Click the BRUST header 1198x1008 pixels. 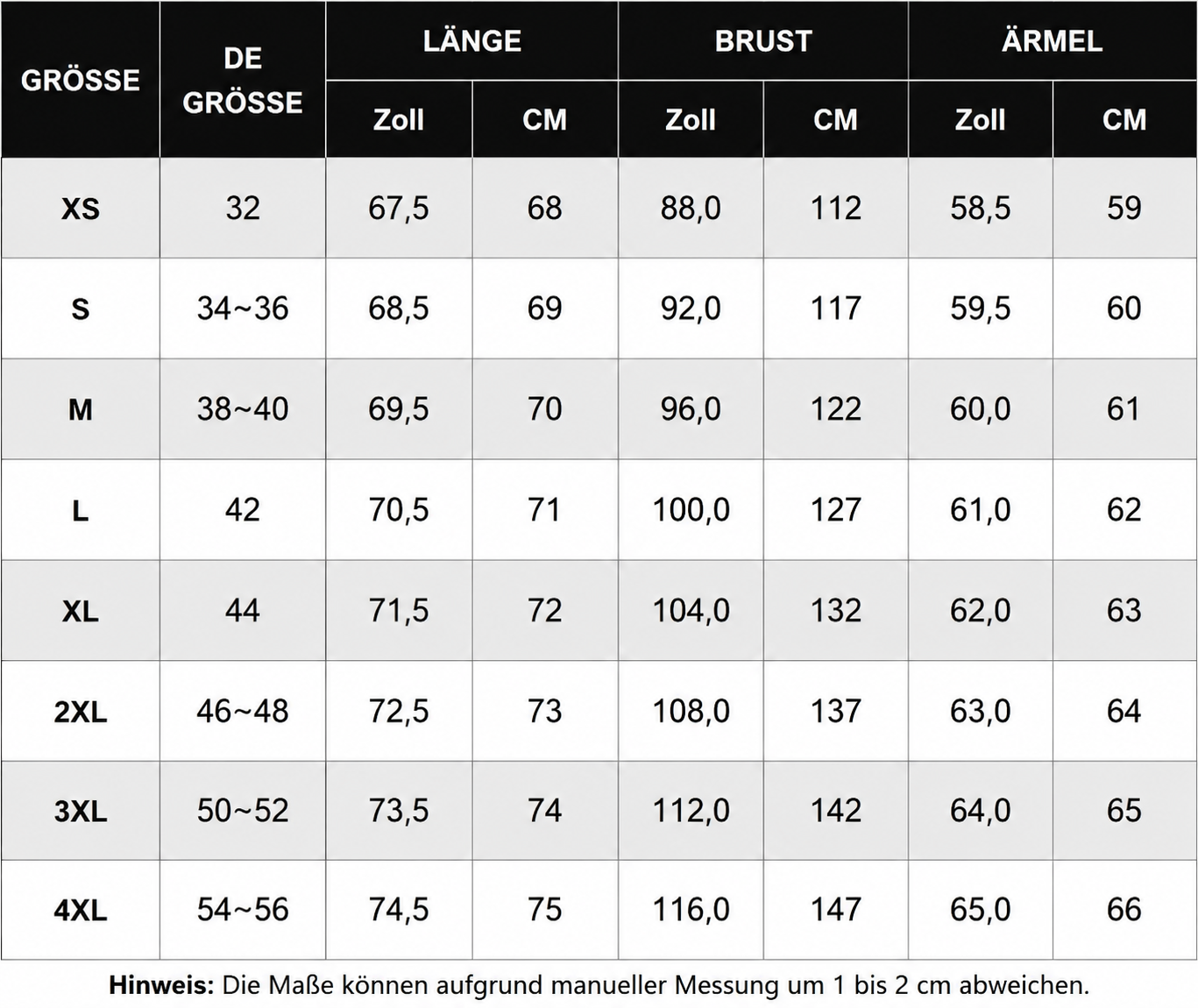tap(763, 41)
